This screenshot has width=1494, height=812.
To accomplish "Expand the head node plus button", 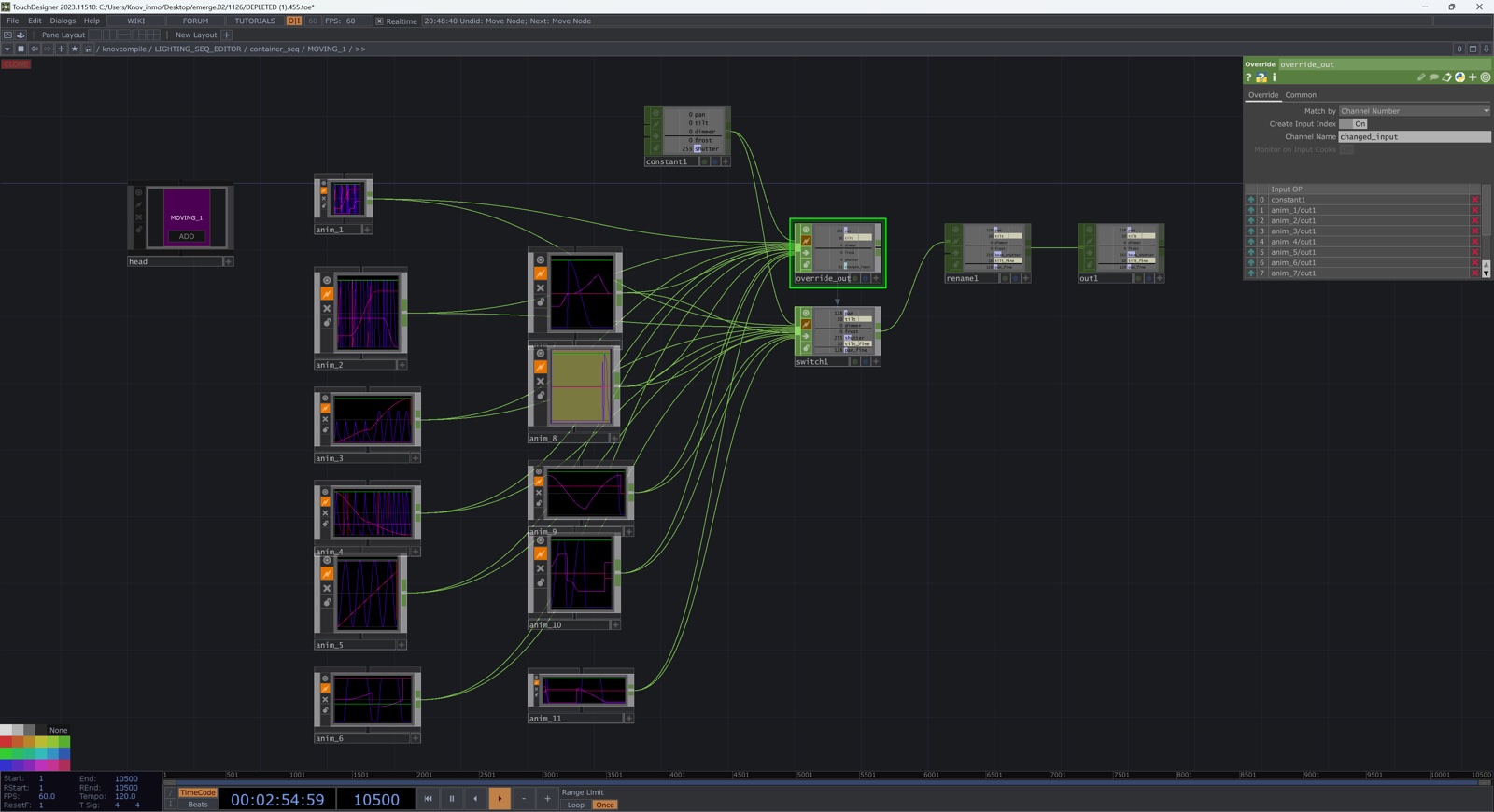I will [x=228, y=261].
